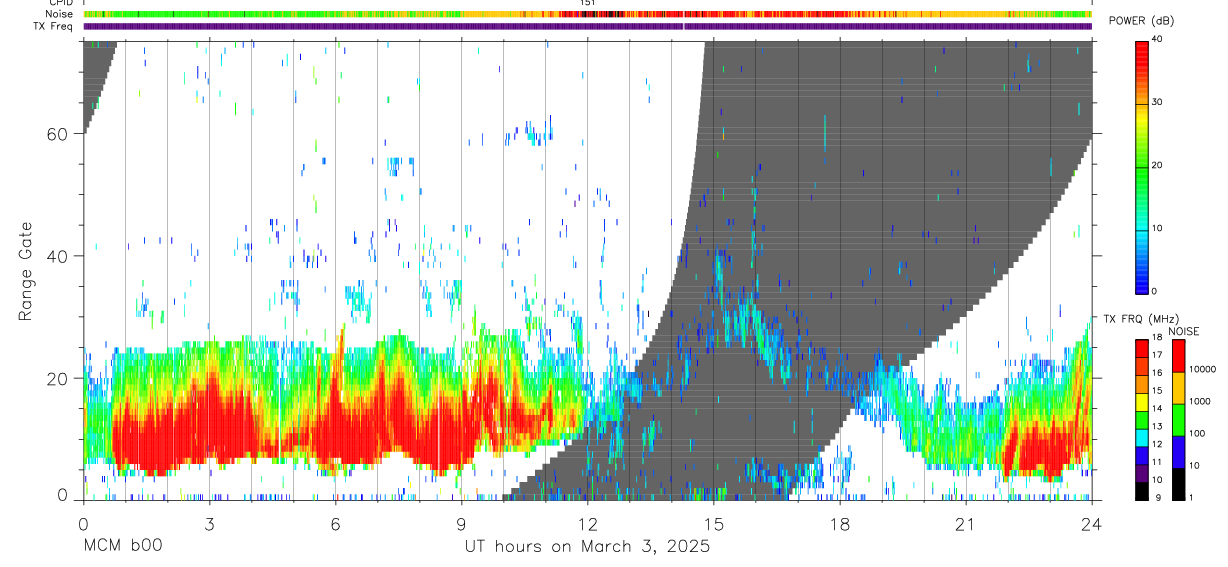Click the 'NOISE' legend title

click(1184, 331)
